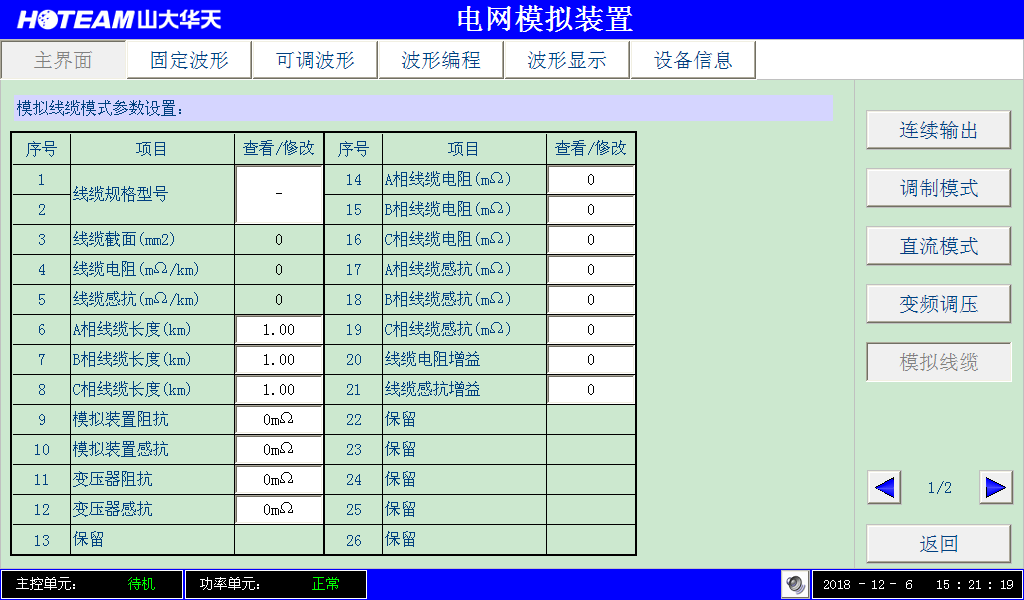
Task: Click the speaker icon in status bar
Action: [795, 584]
